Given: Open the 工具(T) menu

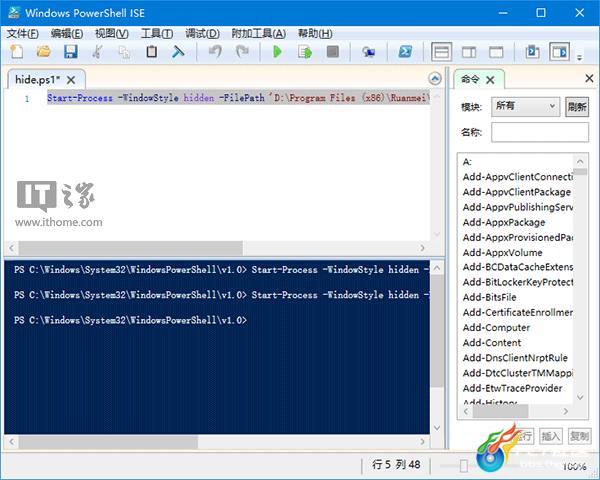Looking at the screenshot, I should (x=157, y=34).
